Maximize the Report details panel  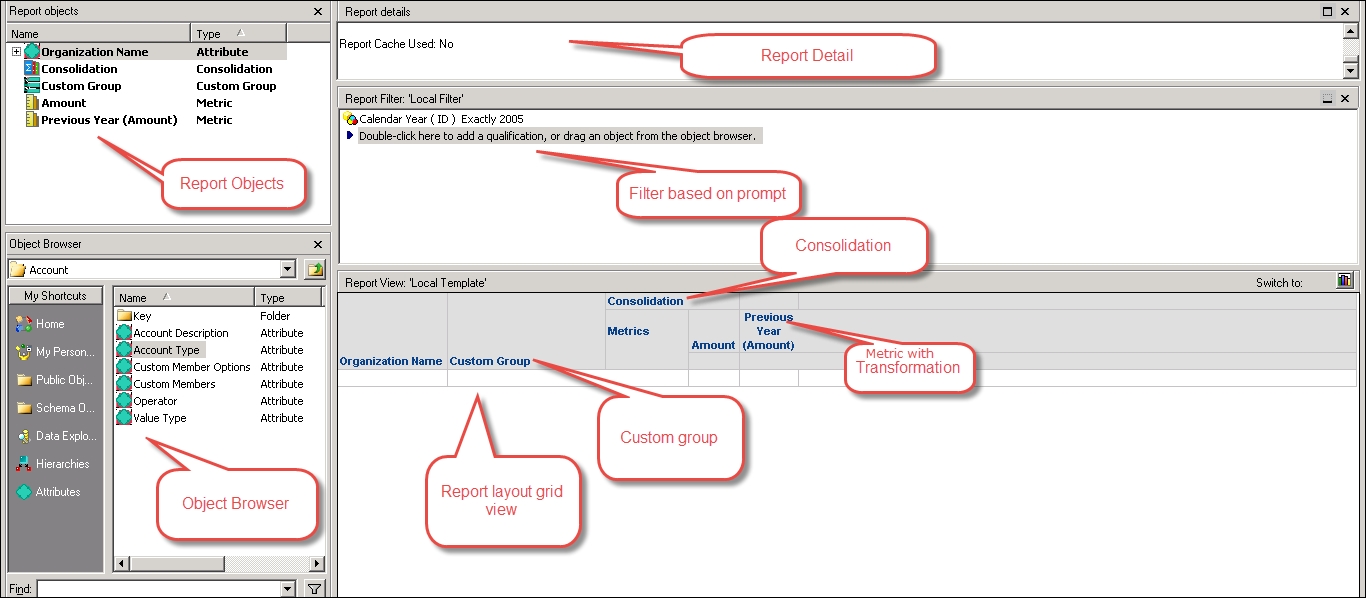[1328, 12]
